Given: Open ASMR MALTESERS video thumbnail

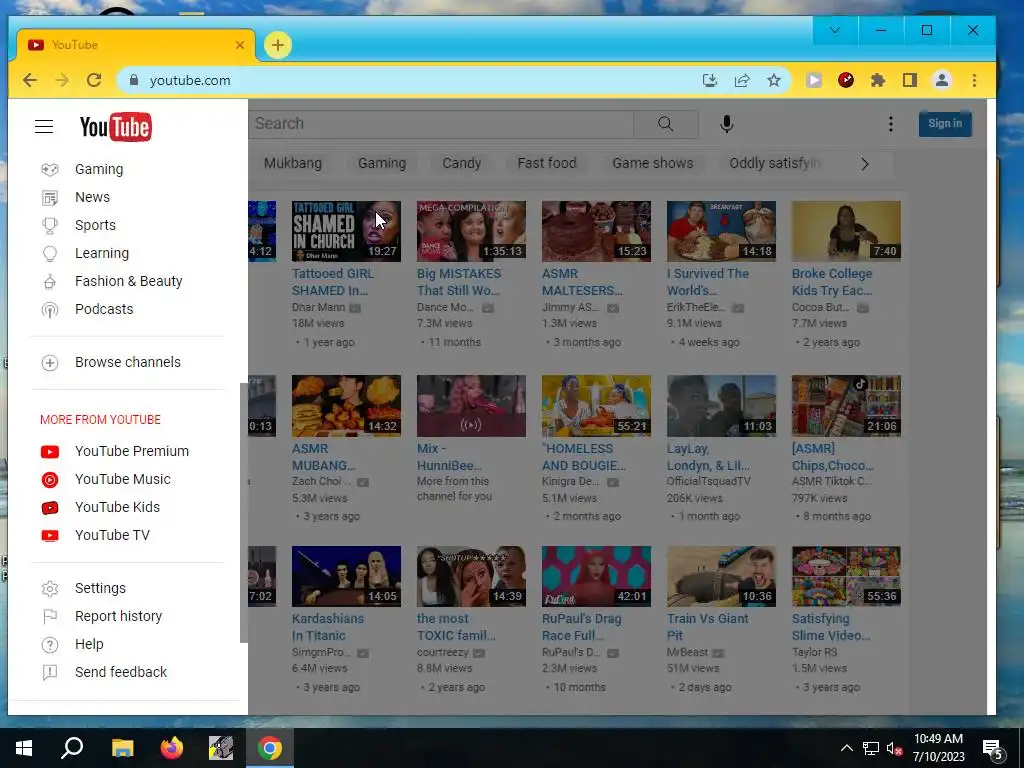Looking at the screenshot, I should tap(596, 231).
